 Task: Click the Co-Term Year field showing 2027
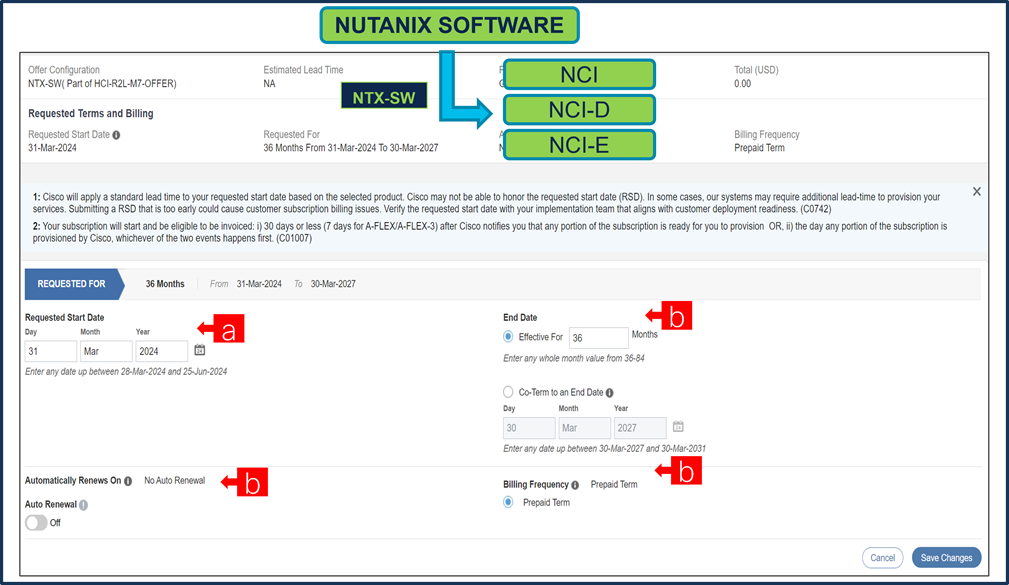640,428
